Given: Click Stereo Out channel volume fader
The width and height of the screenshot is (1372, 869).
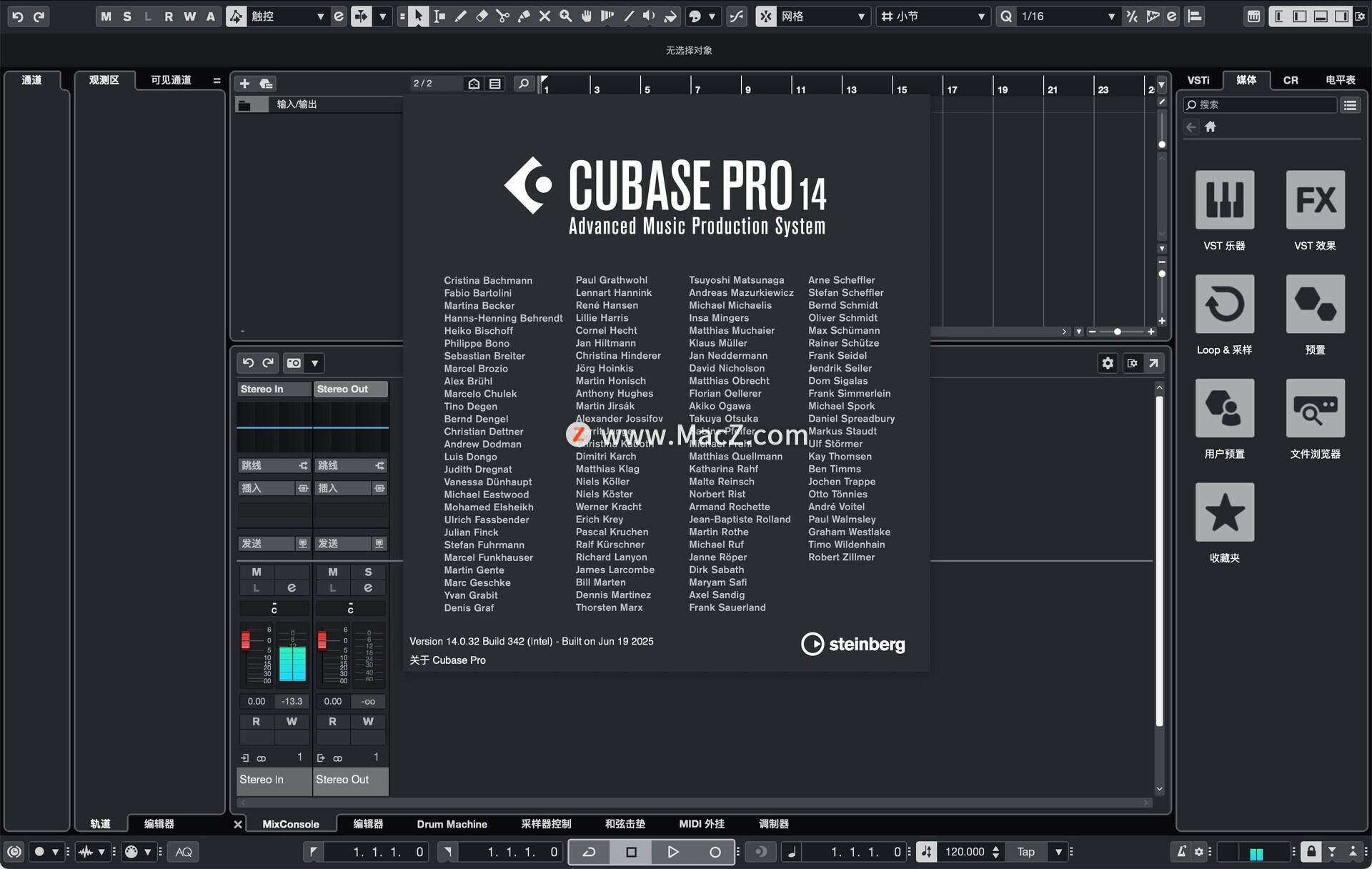Looking at the screenshot, I should 322,640.
